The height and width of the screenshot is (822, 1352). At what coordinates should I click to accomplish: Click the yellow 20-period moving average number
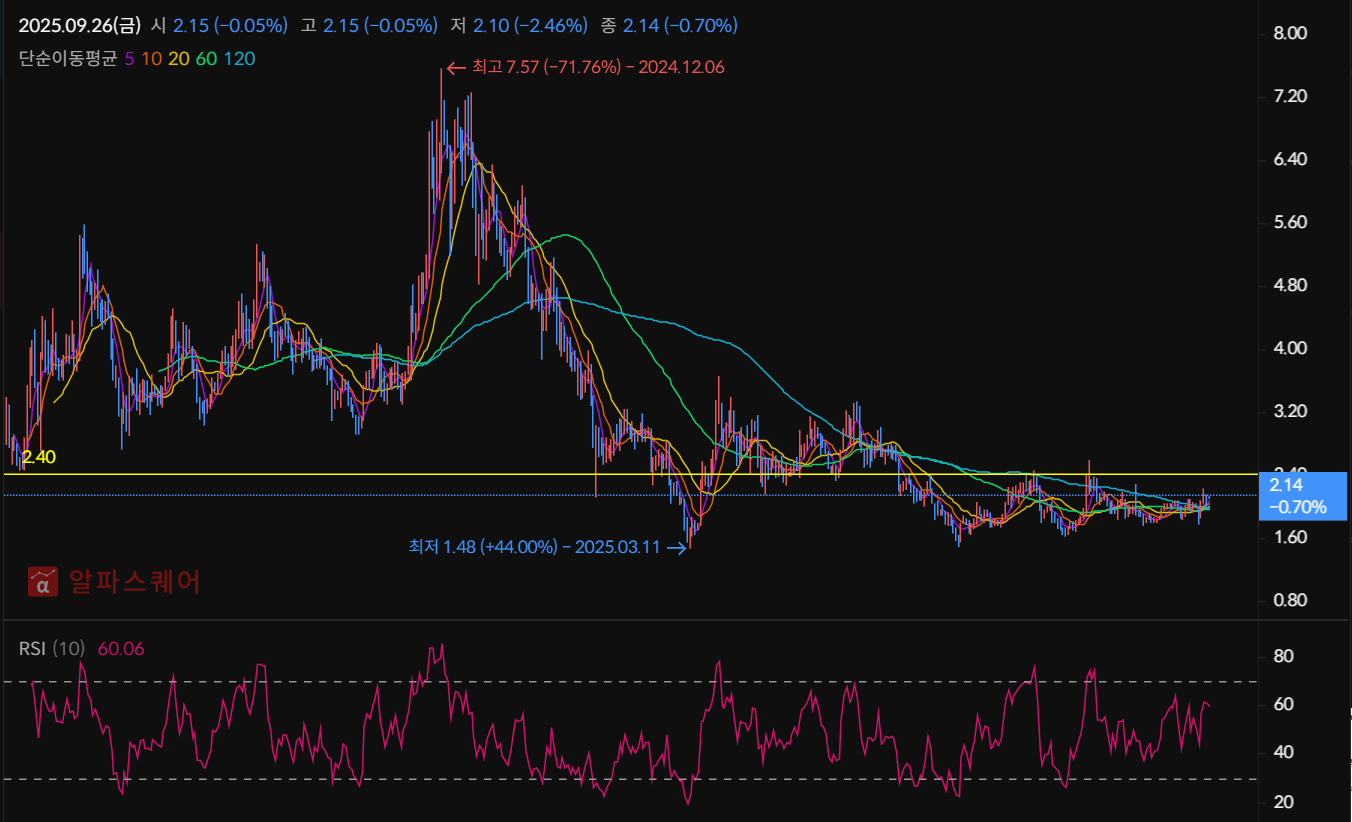click(x=179, y=59)
